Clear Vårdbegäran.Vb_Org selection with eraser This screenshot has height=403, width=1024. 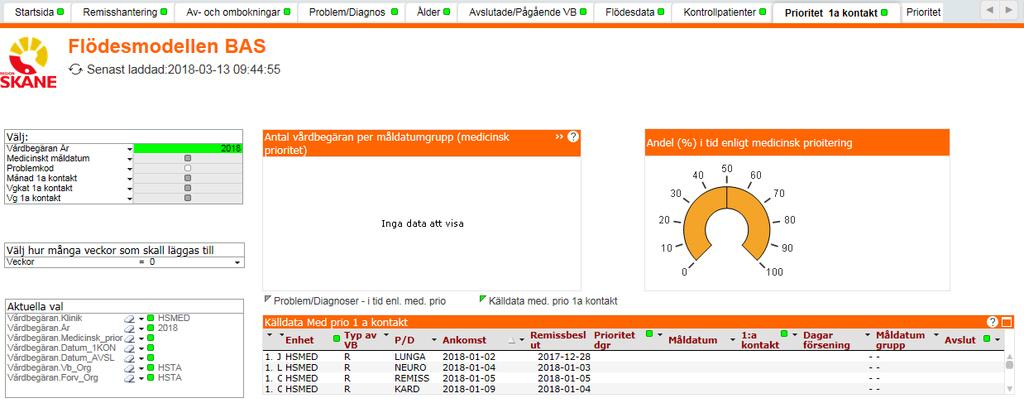[x=129, y=368]
